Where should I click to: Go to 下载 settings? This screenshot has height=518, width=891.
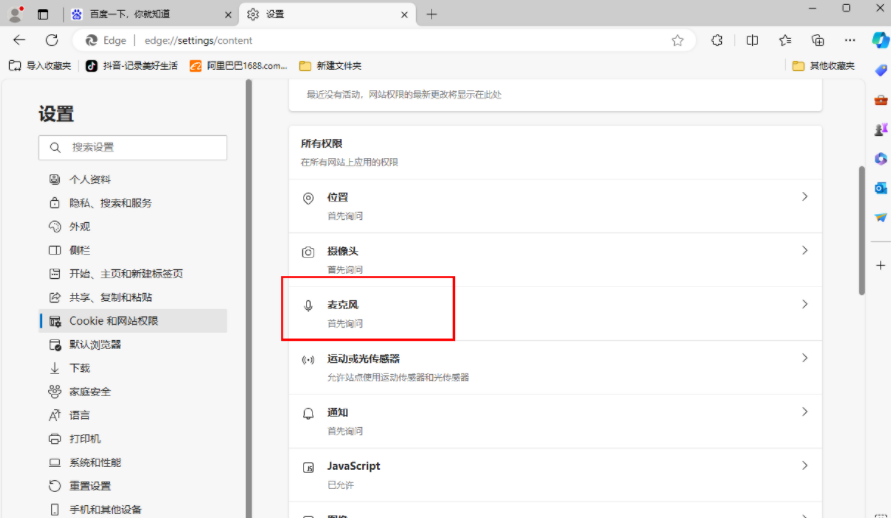click(x=133, y=368)
